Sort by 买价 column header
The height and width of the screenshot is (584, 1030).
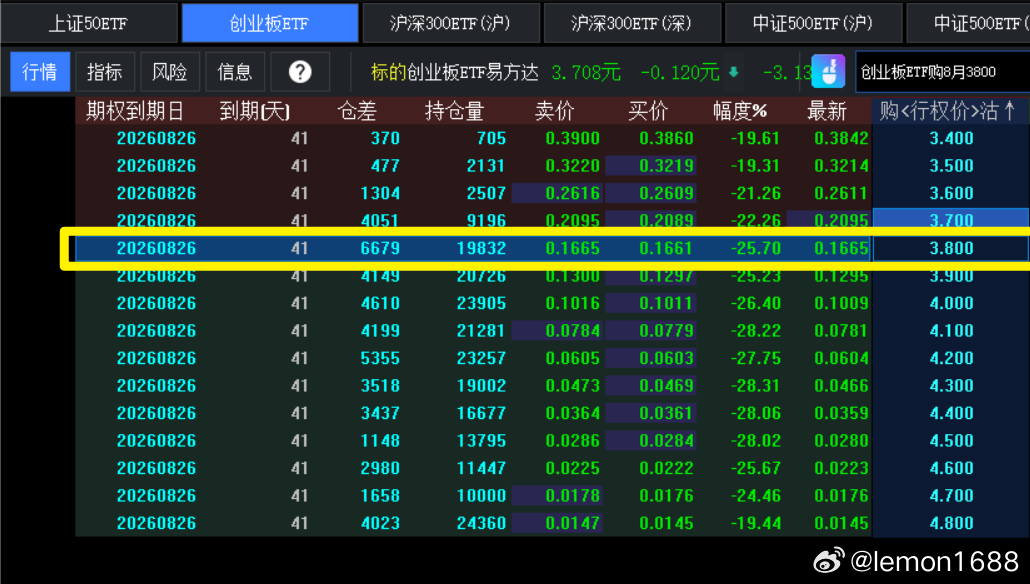[x=648, y=111]
